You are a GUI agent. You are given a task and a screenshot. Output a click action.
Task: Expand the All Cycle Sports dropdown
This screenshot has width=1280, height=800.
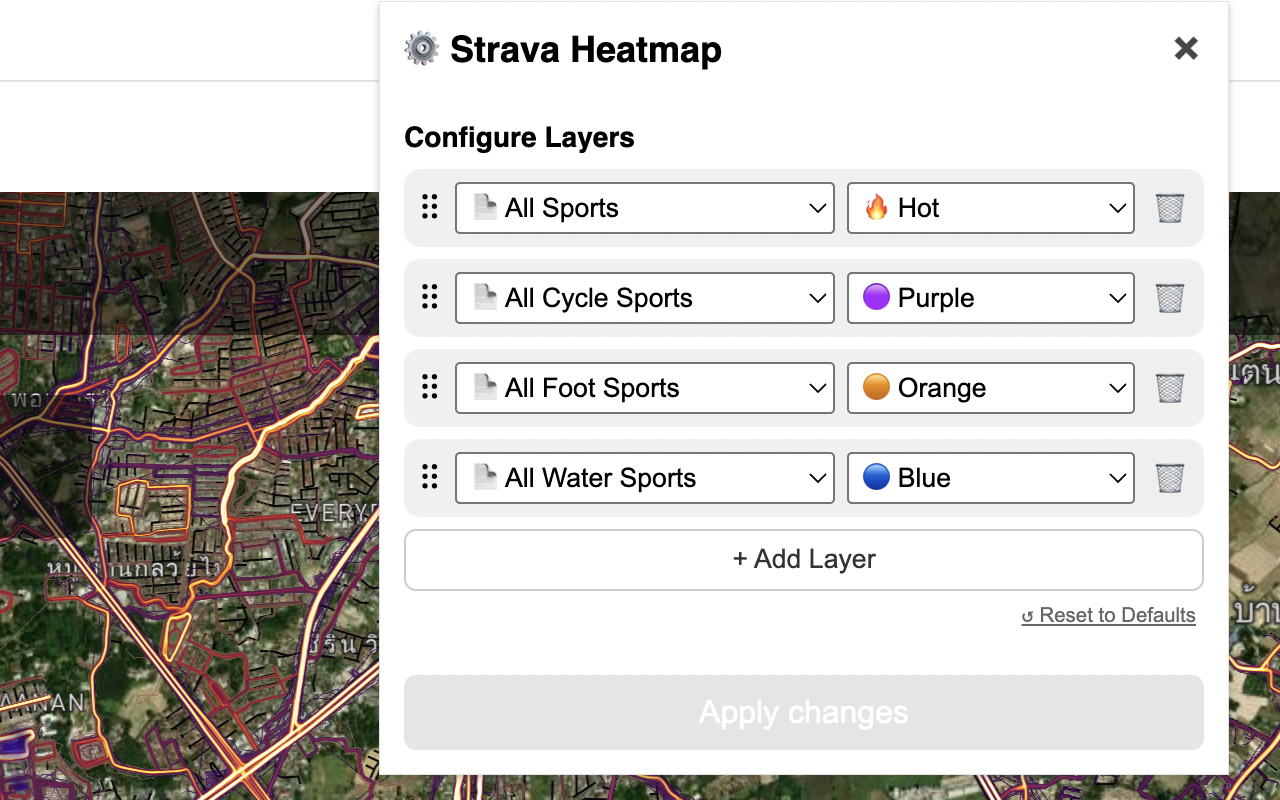pyautogui.click(x=645, y=298)
